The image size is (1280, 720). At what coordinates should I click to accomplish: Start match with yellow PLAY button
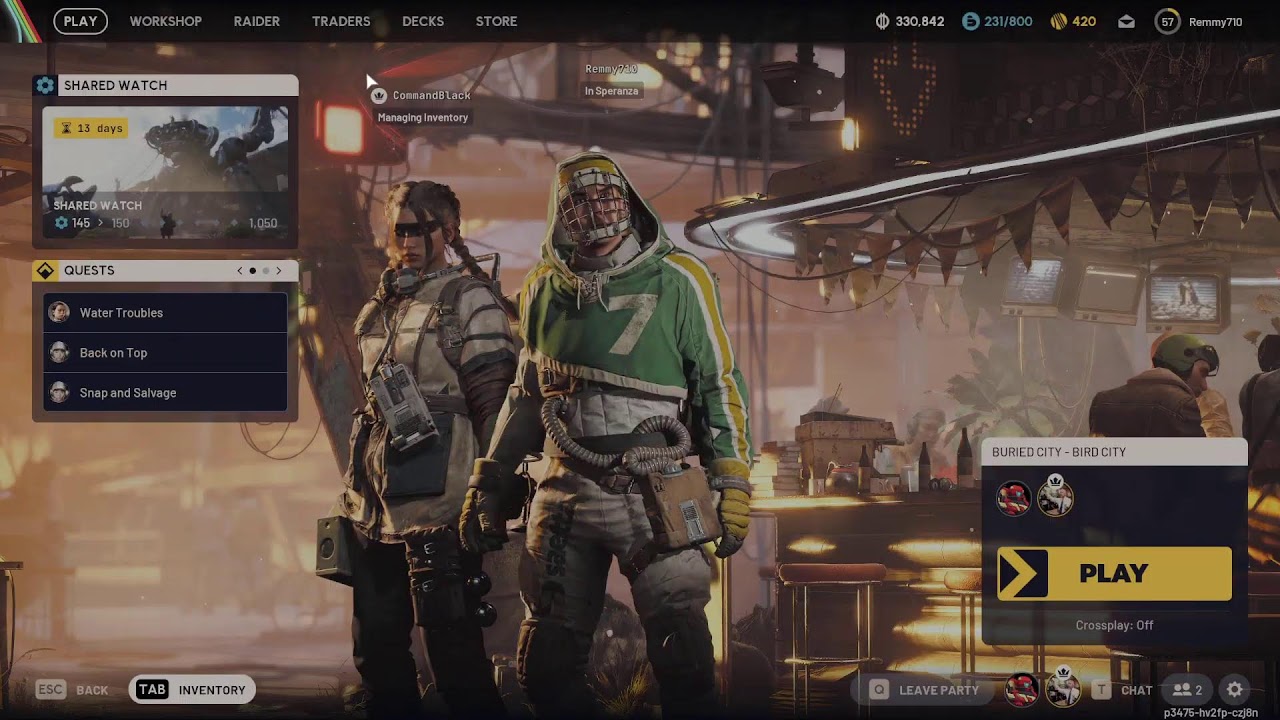pos(1114,573)
